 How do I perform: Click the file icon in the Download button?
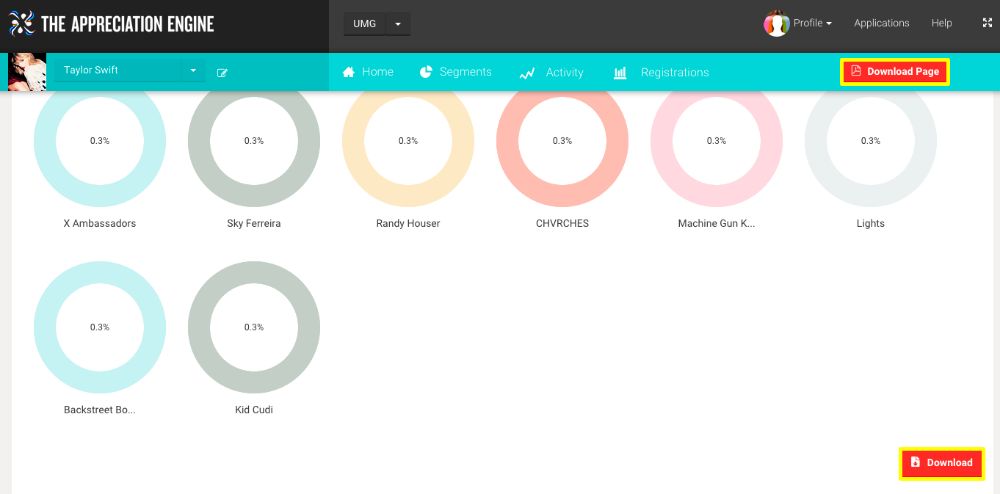(915, 462)
